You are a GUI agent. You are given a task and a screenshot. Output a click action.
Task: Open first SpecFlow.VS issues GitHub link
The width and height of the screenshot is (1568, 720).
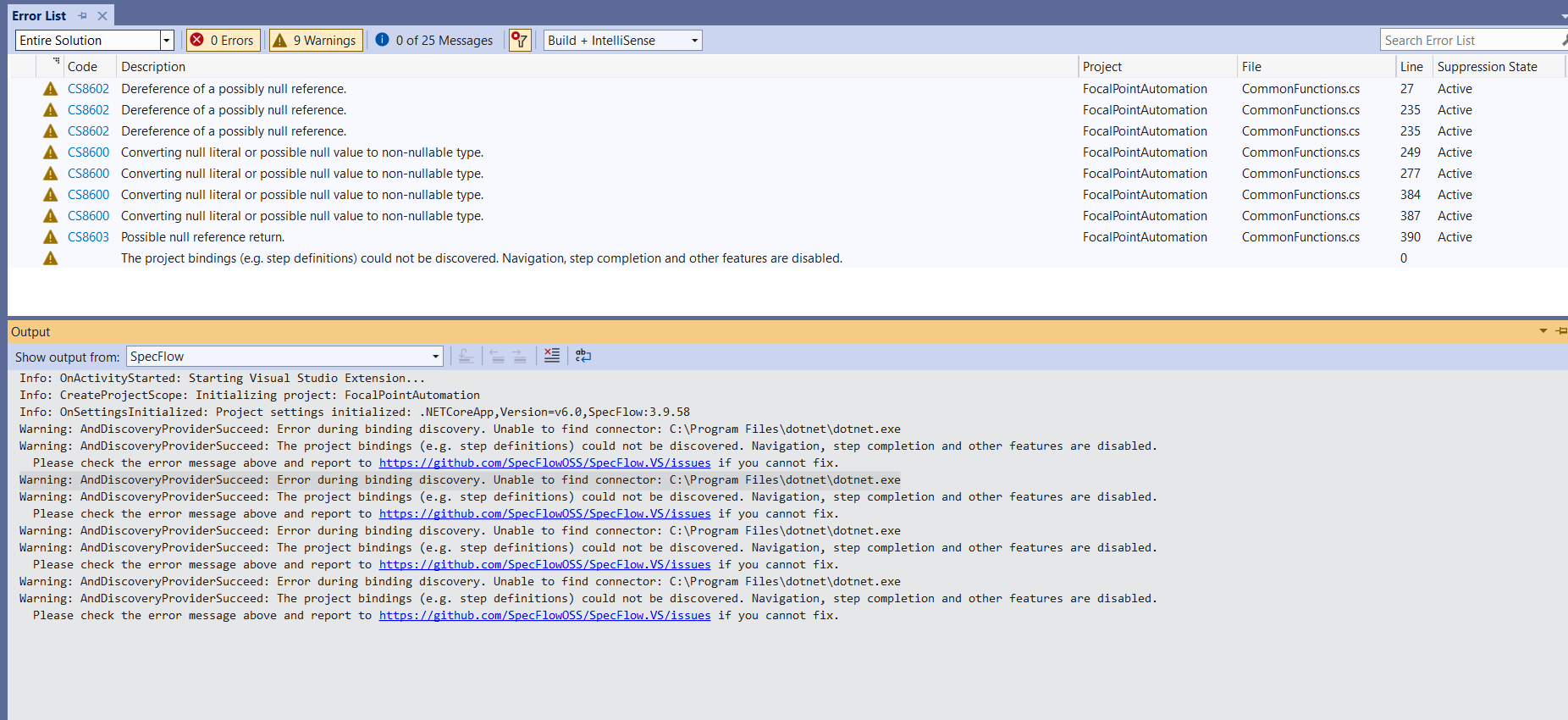click(544, 463)
